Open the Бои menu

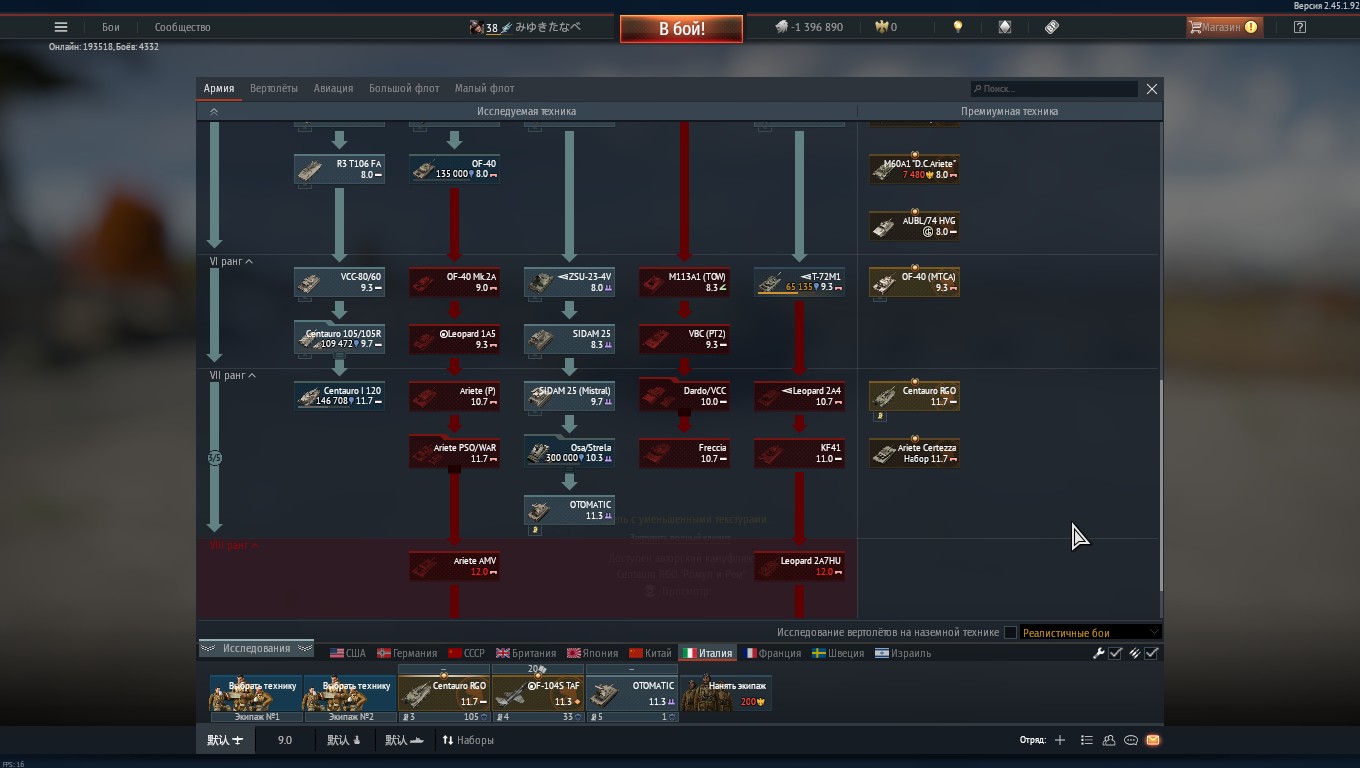(111, 27)
